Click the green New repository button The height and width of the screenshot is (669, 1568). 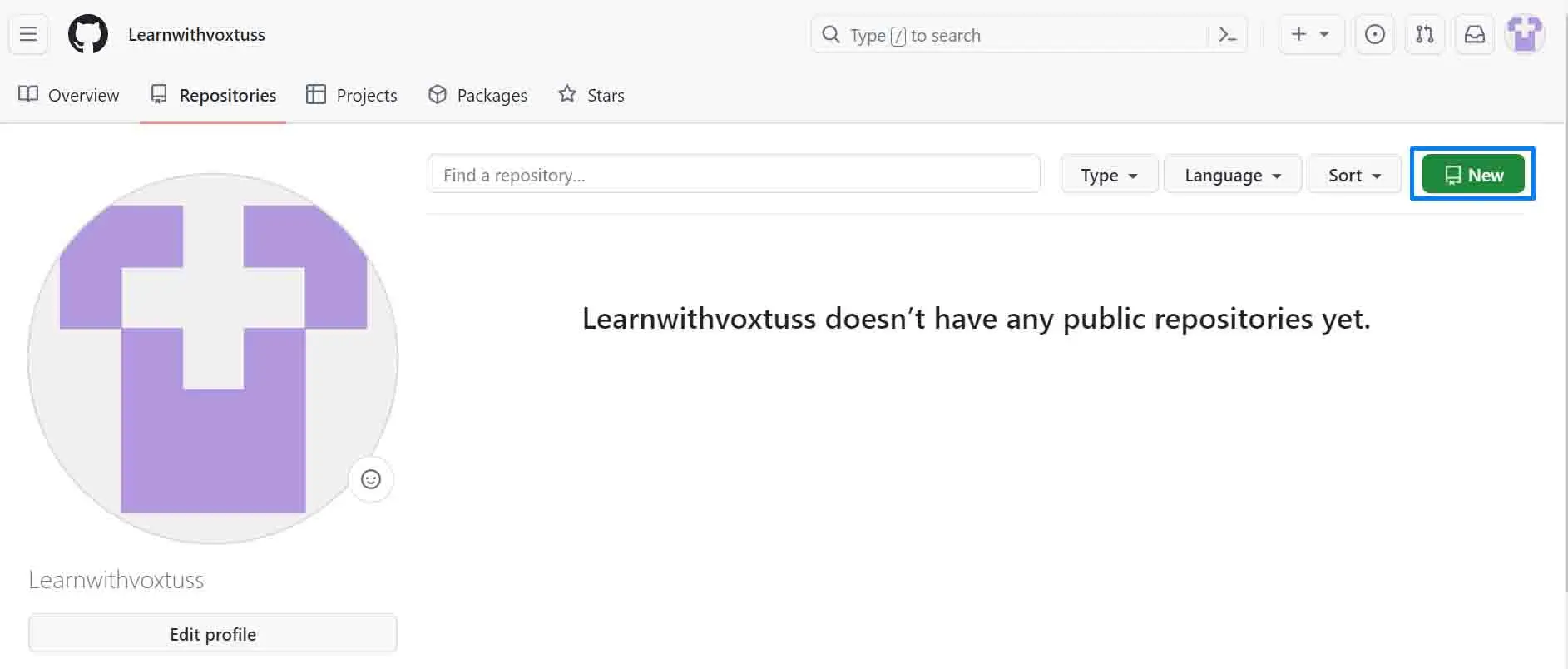click(x=1473, y=174)
